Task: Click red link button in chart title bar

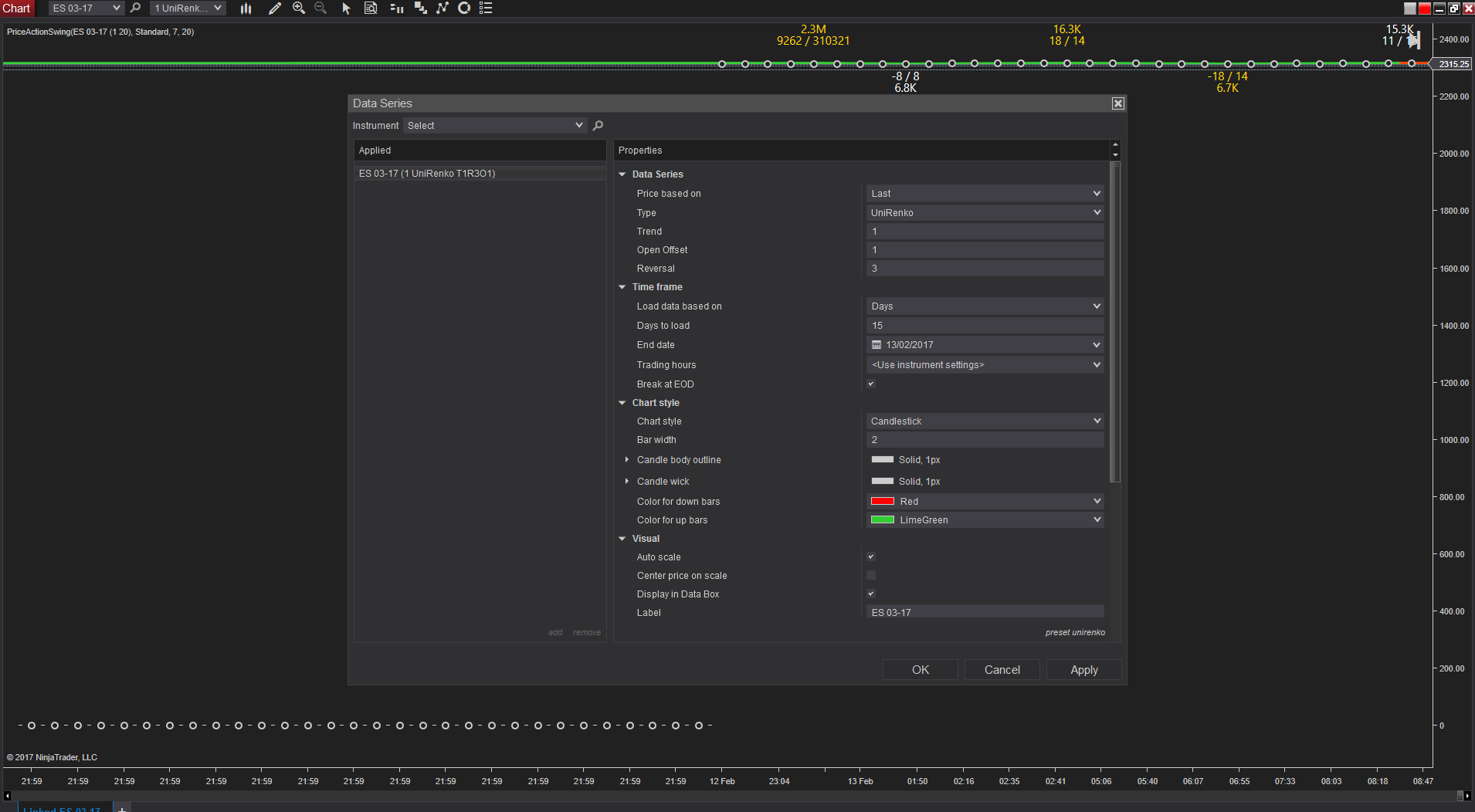Action: (1425, 8)
